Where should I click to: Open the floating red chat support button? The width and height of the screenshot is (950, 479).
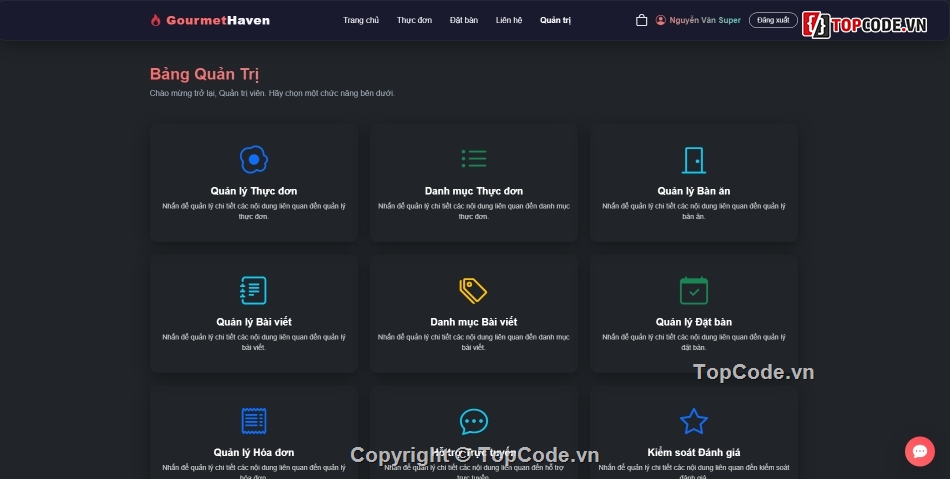click(x=920, y=451)
